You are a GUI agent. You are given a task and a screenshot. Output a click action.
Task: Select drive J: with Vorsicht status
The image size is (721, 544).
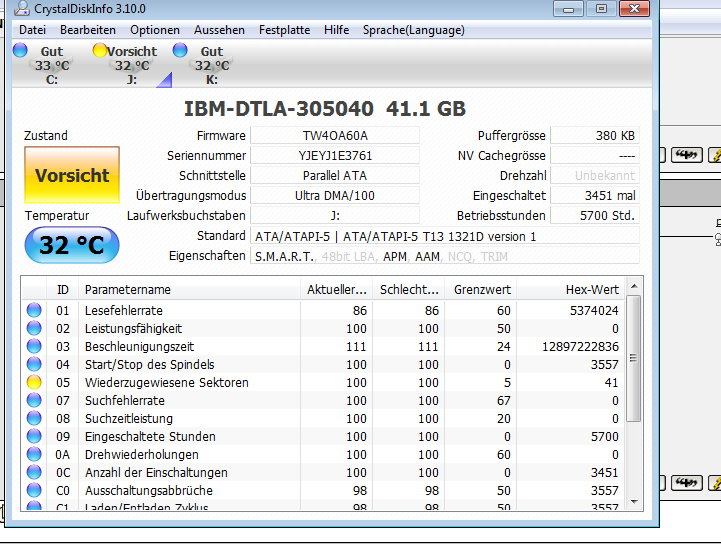(x=132, y=65)
